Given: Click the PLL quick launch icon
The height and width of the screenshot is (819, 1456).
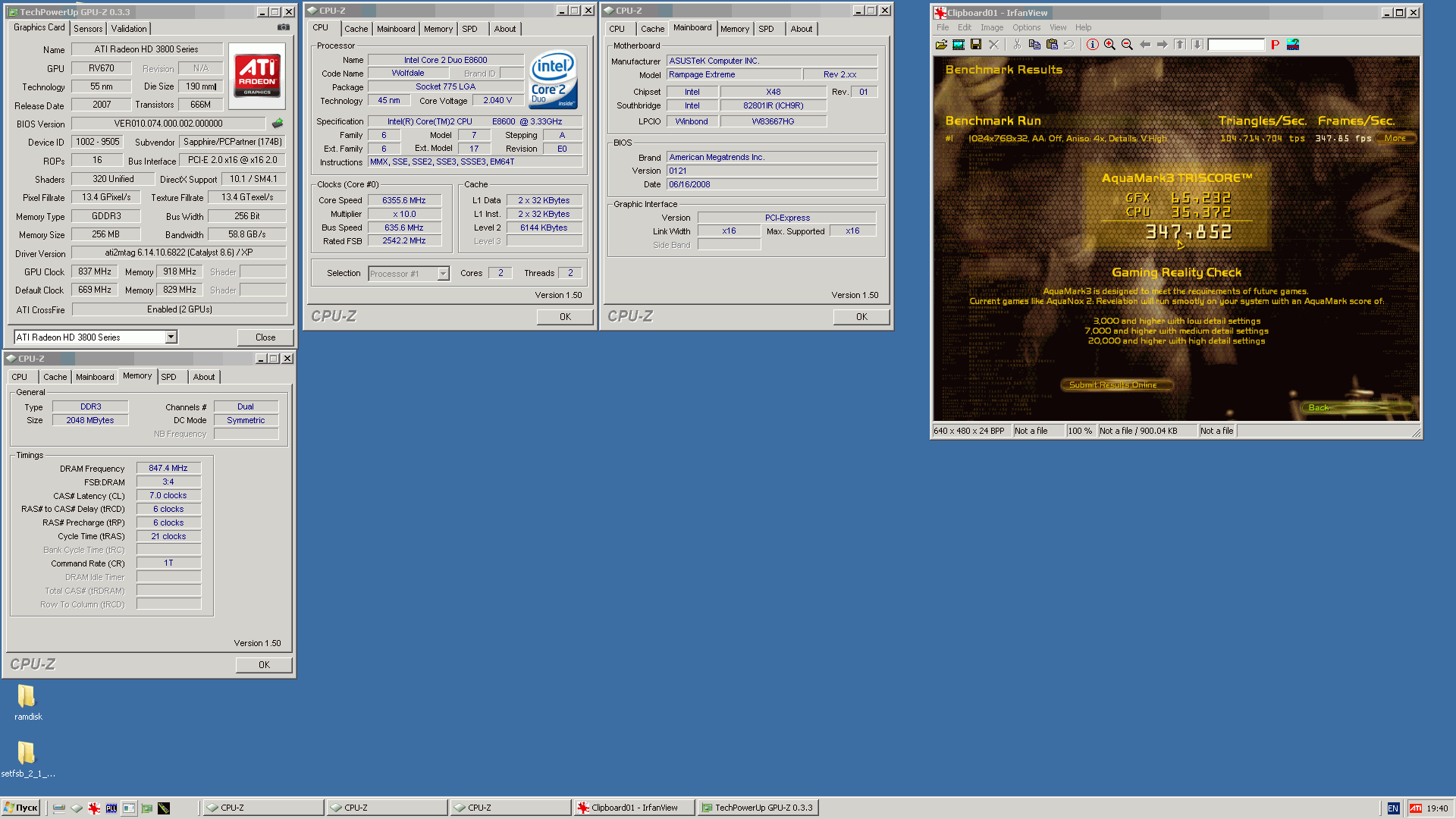Looking at the screenshot, I should tap(111, 808).
